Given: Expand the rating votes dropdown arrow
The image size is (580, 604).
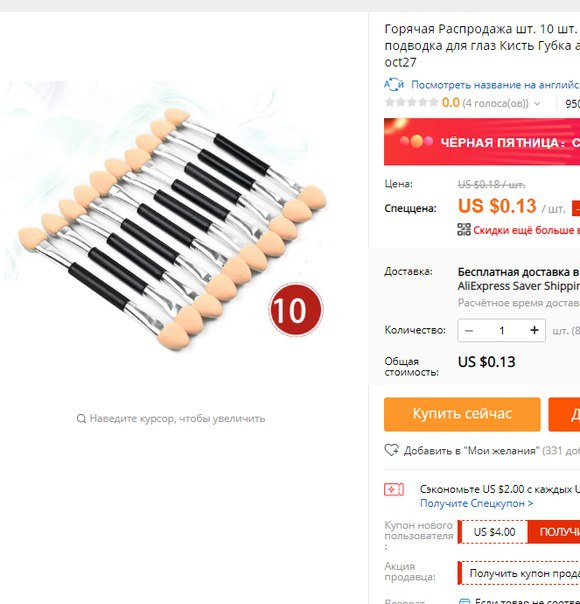Looking at the screenshot, I should pyautogui.click(x=537, y=104).
